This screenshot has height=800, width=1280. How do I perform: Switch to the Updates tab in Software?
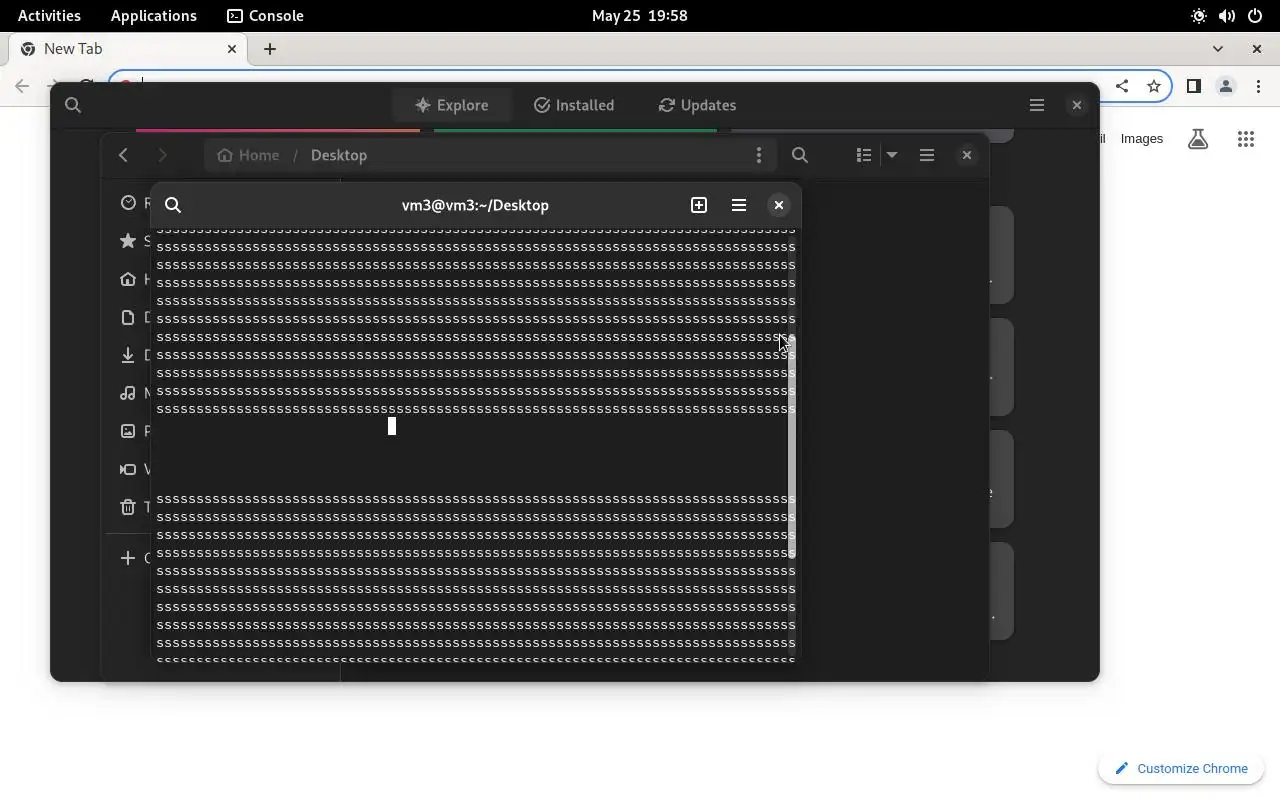(697, 105)
